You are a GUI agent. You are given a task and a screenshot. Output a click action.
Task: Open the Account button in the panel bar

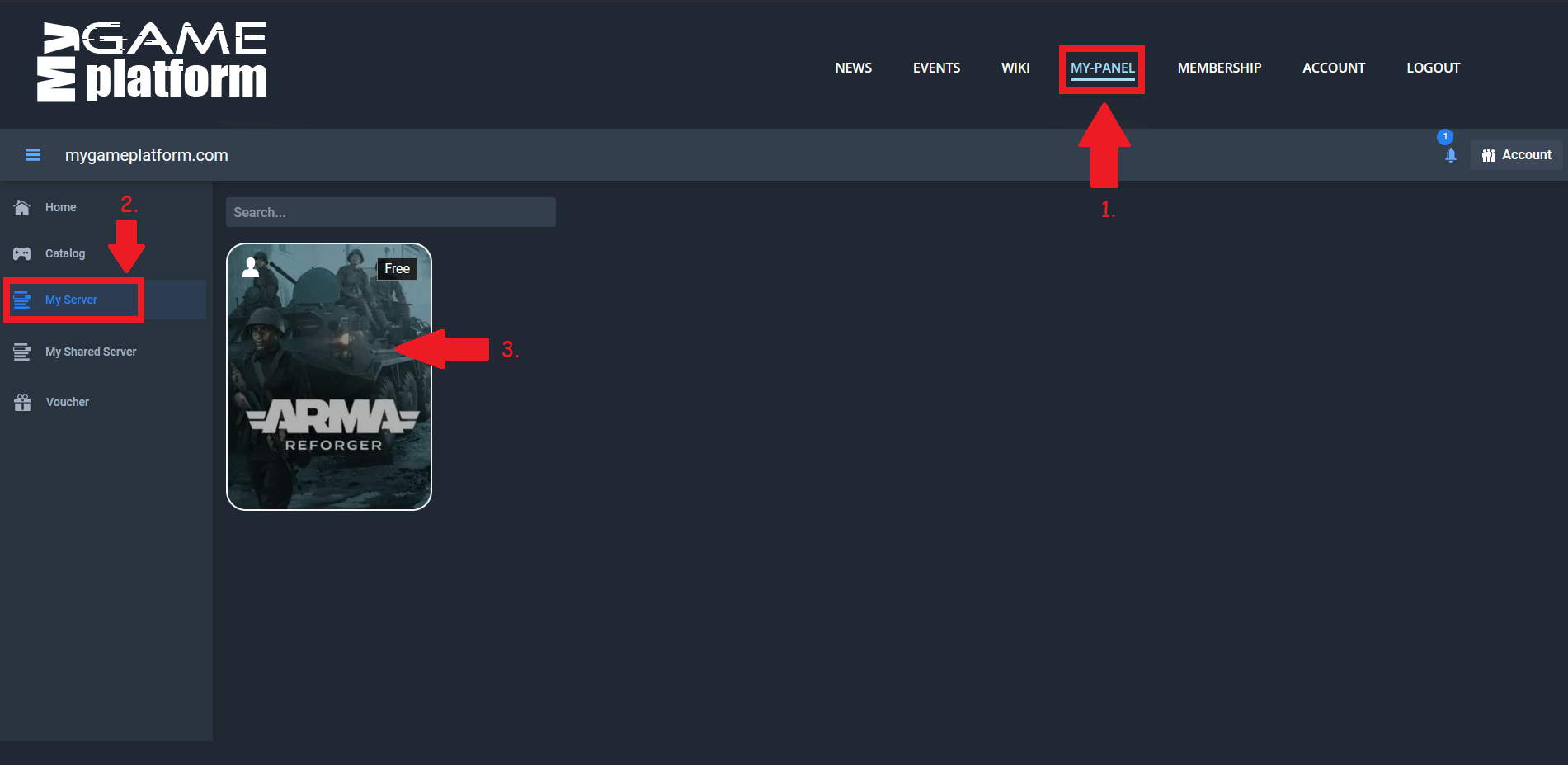pos(1516,155)
